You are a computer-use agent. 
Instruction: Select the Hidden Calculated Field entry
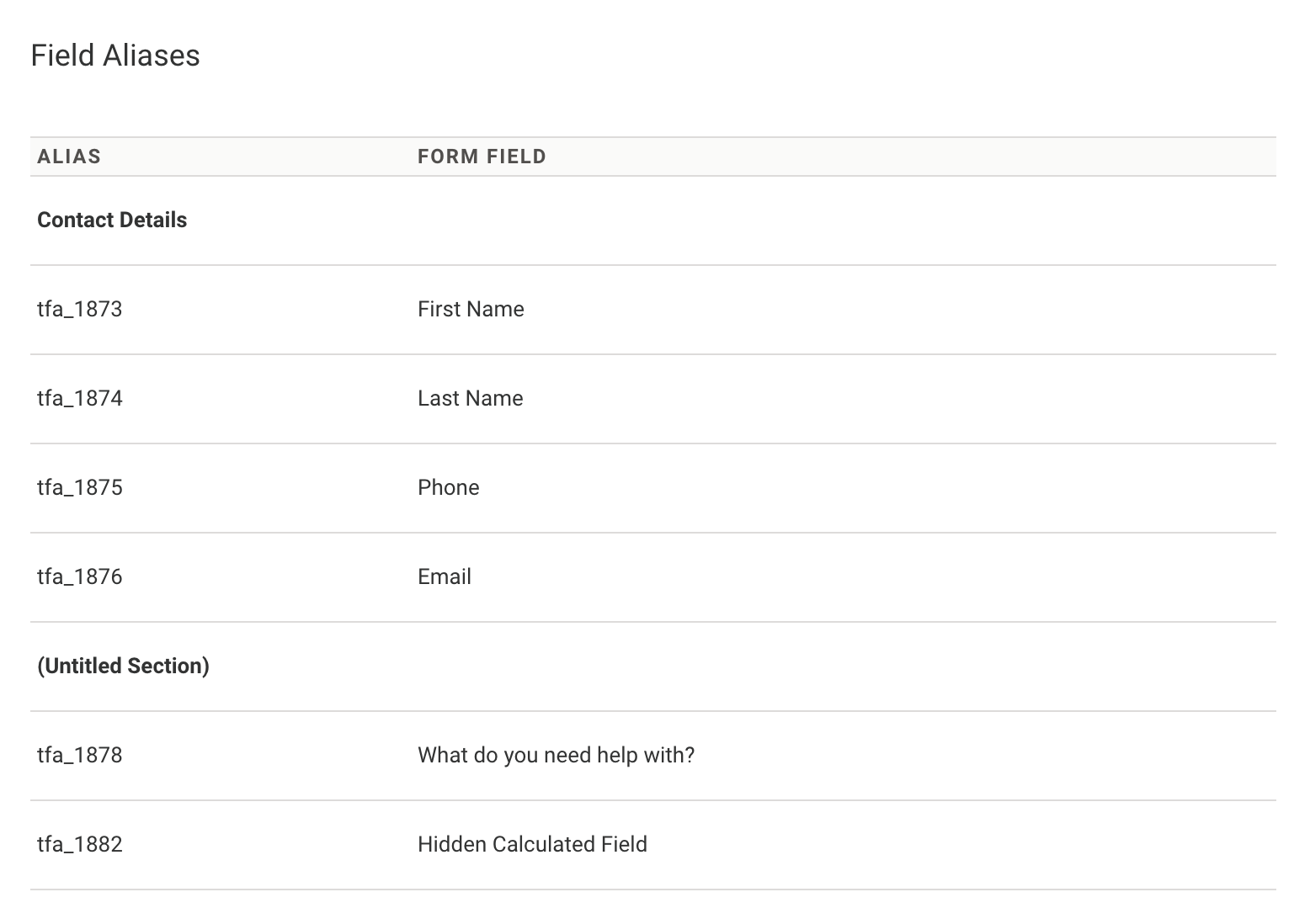tap(532, 845)
